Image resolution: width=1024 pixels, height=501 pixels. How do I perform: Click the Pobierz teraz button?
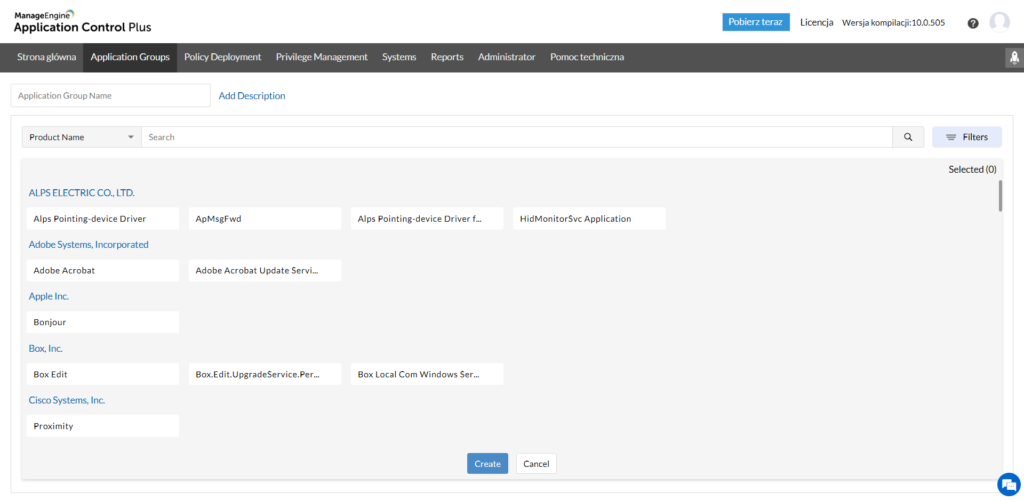[x=756, y=22]
